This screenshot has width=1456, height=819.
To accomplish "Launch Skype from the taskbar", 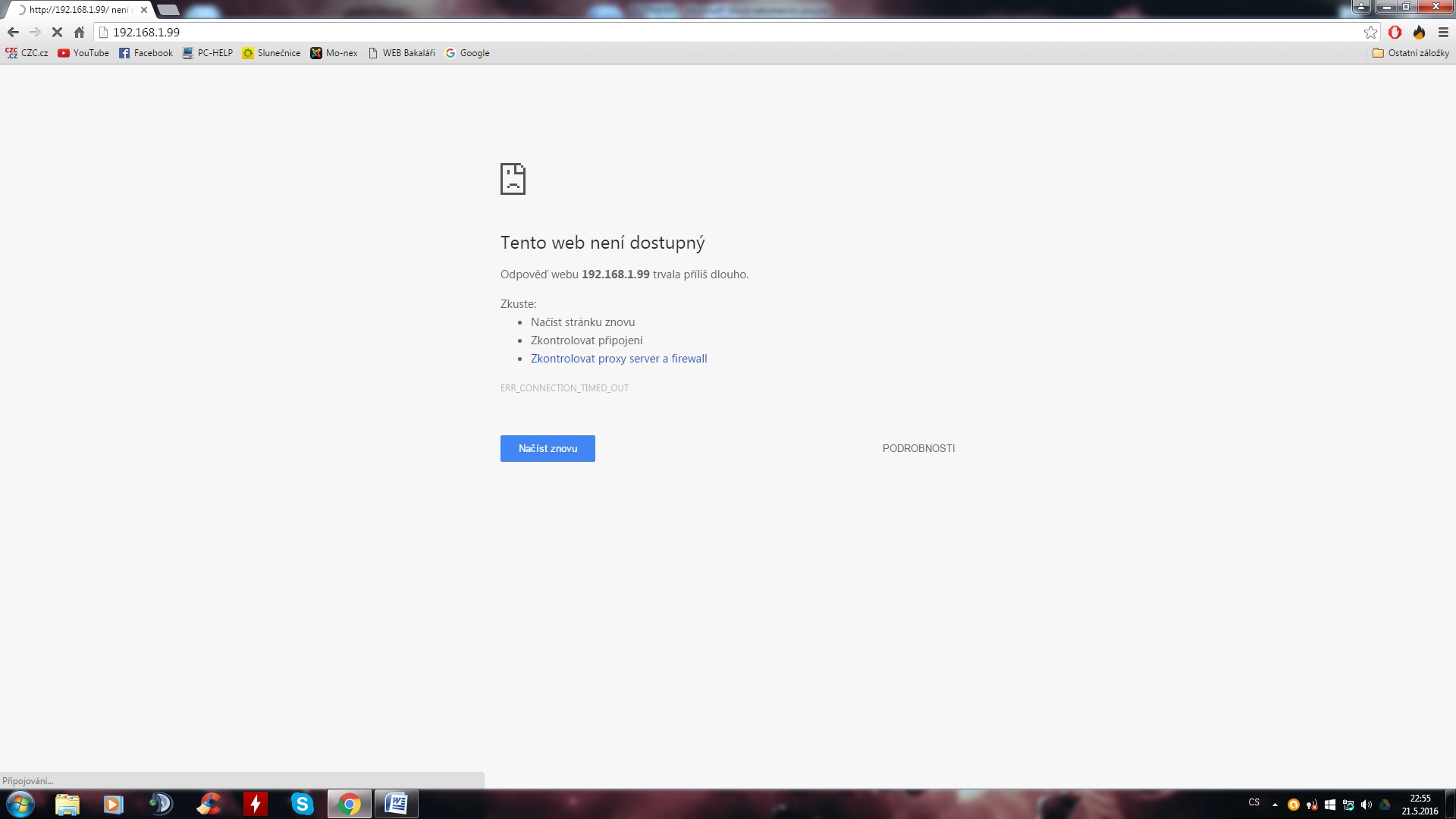I will [303, 804].
